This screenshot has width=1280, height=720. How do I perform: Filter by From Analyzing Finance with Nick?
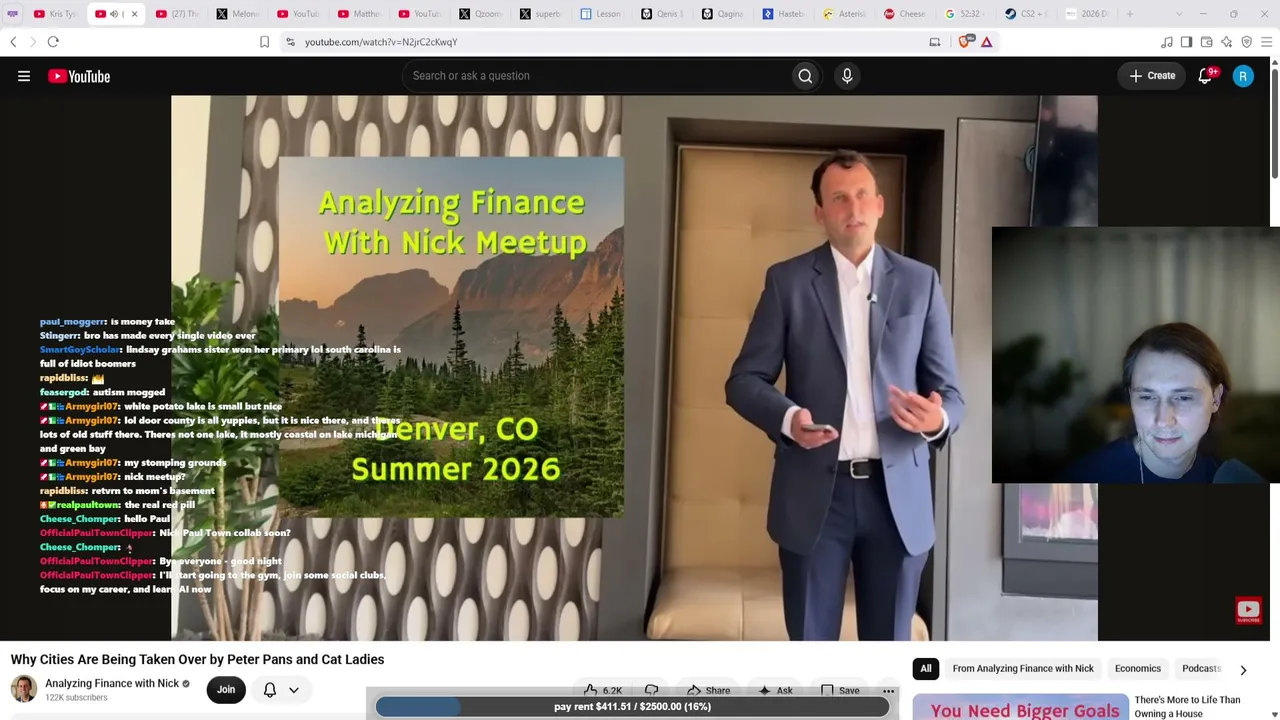tap(1023, 669)
